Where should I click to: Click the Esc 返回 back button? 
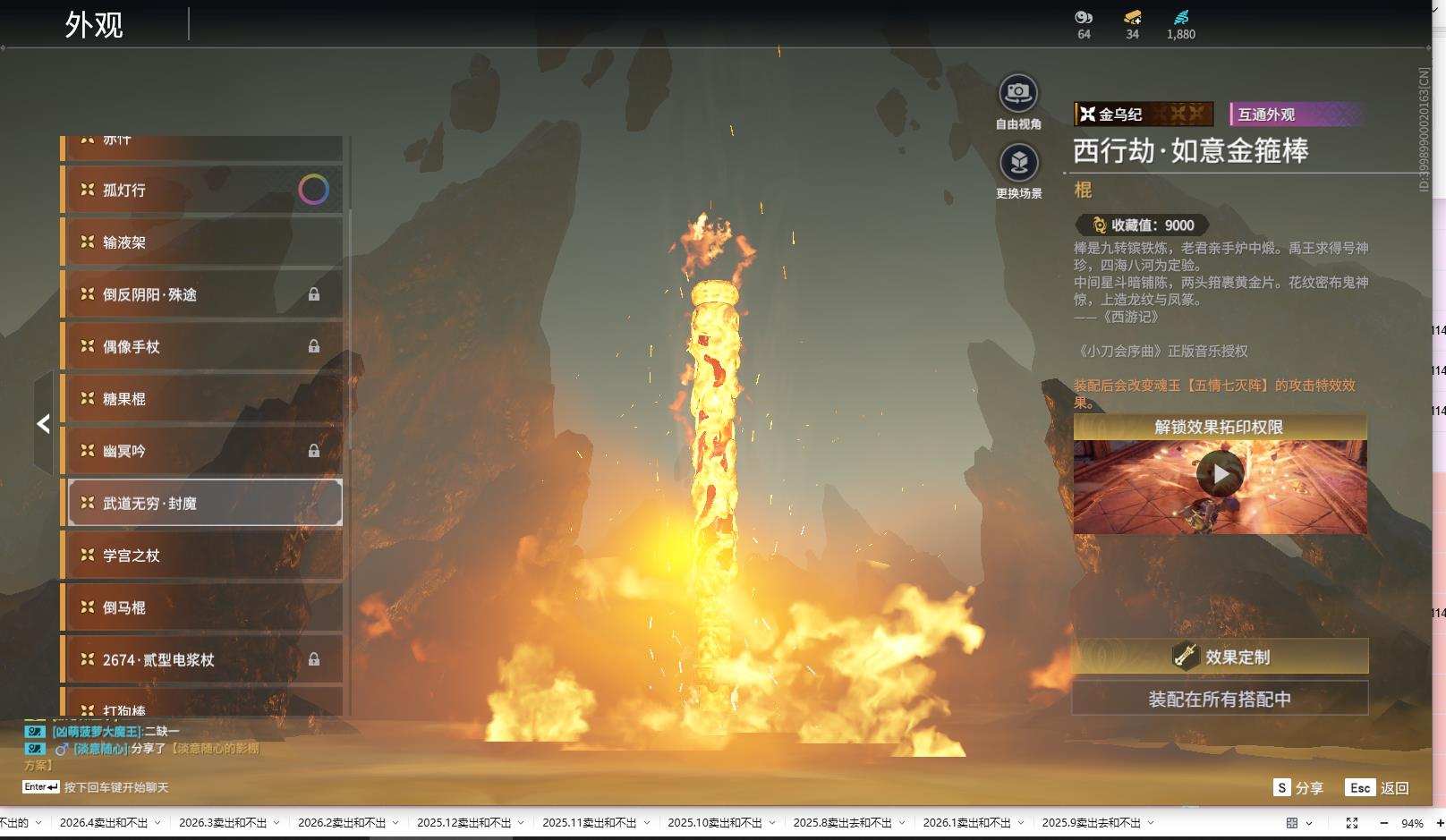tap(1377, 788)
